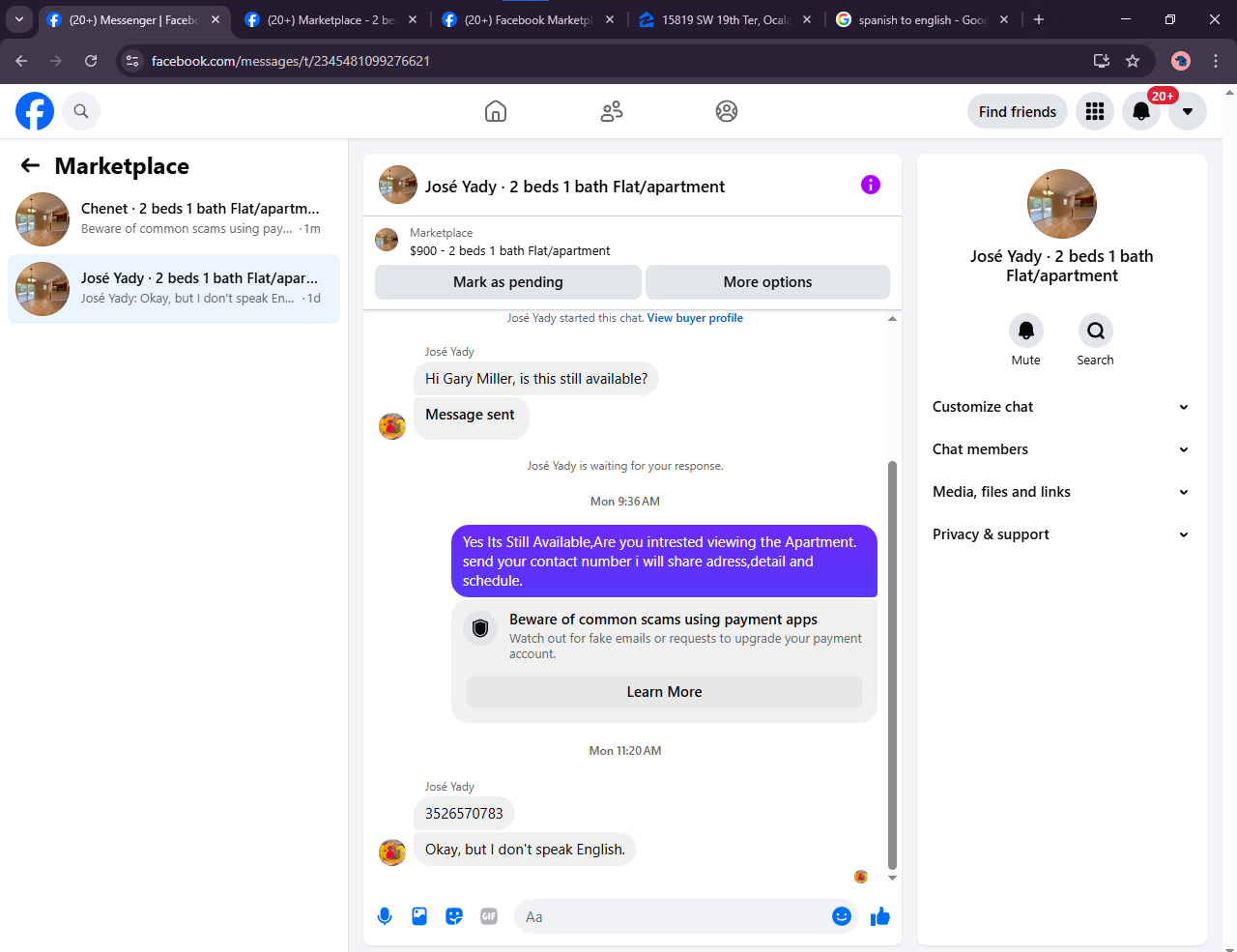Switch to Marketplace - 2 beds browser tab

coord(331,19)
